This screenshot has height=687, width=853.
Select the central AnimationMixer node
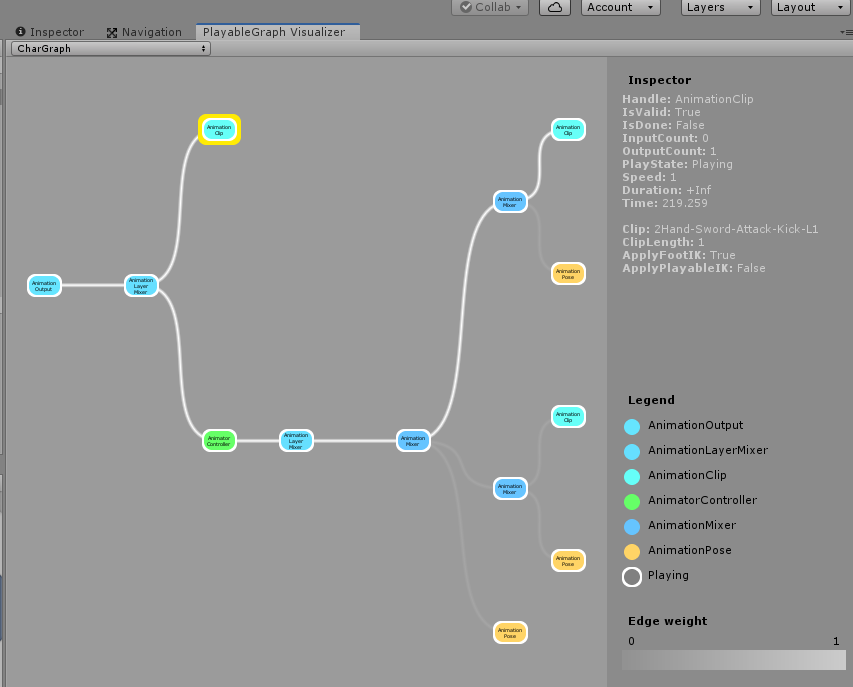coord(413,440)
